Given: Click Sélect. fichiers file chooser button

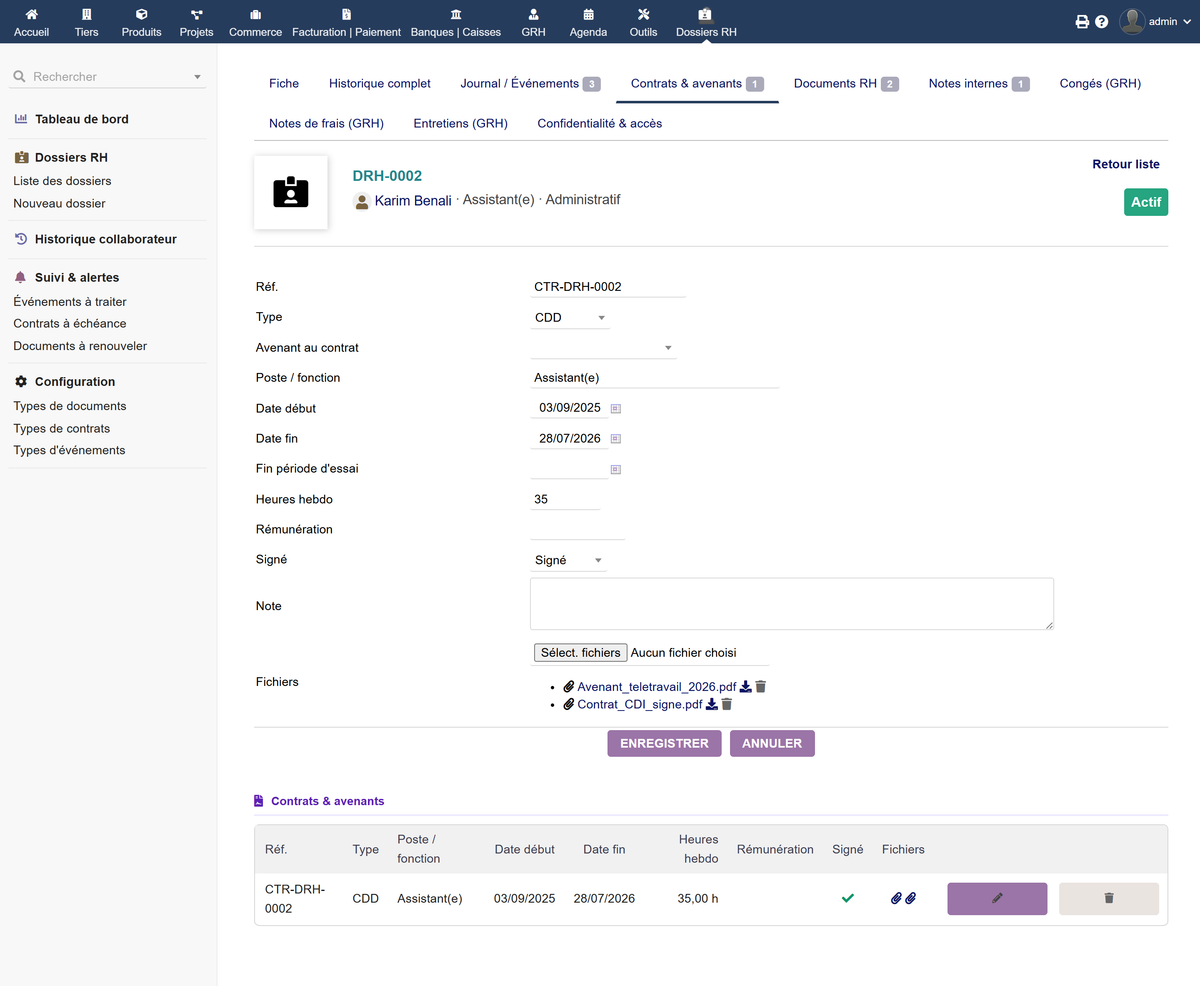Looking at the screenshot, I should [581, 653].
